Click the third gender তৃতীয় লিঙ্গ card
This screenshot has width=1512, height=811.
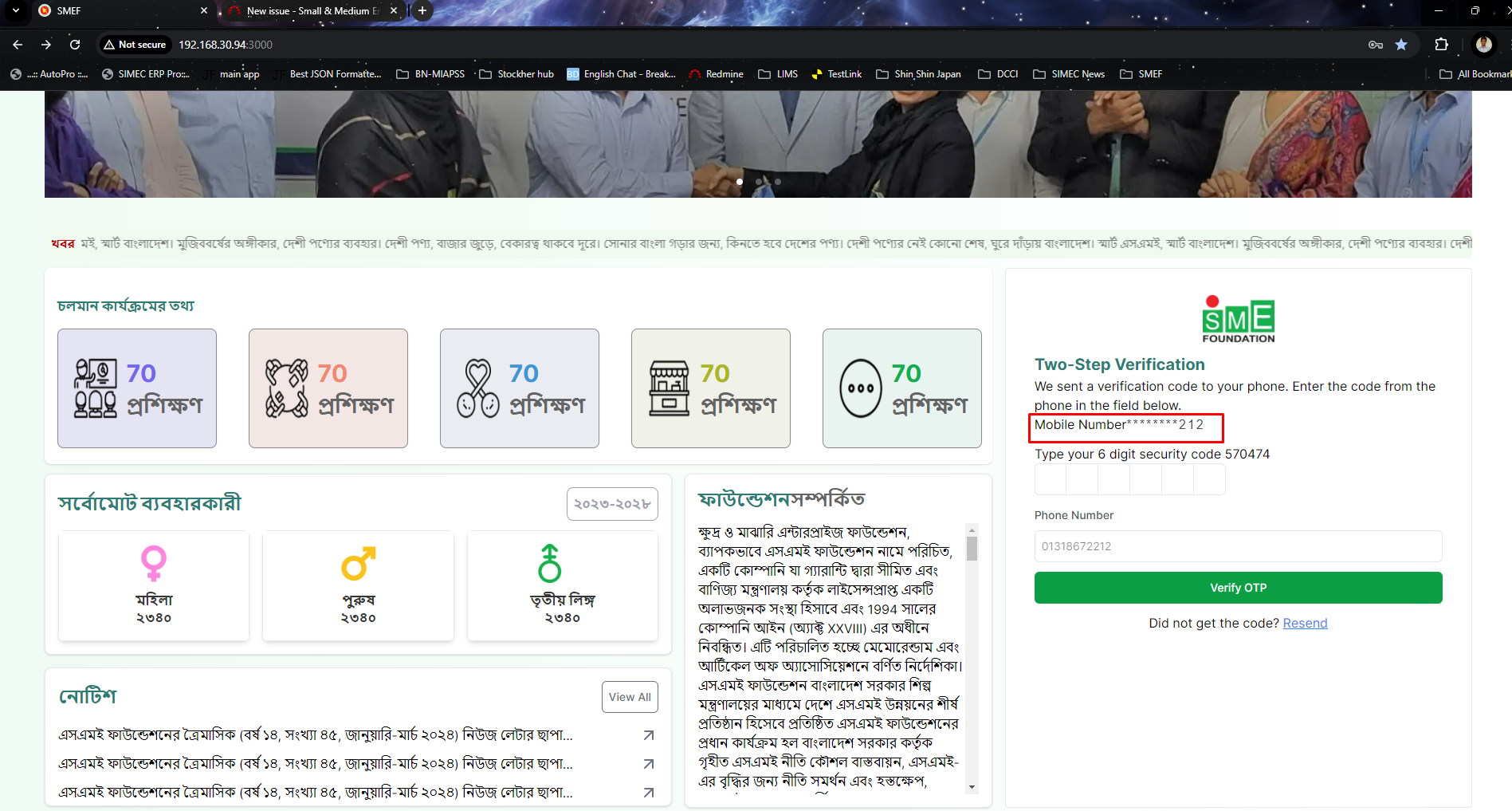pos(563,585)
